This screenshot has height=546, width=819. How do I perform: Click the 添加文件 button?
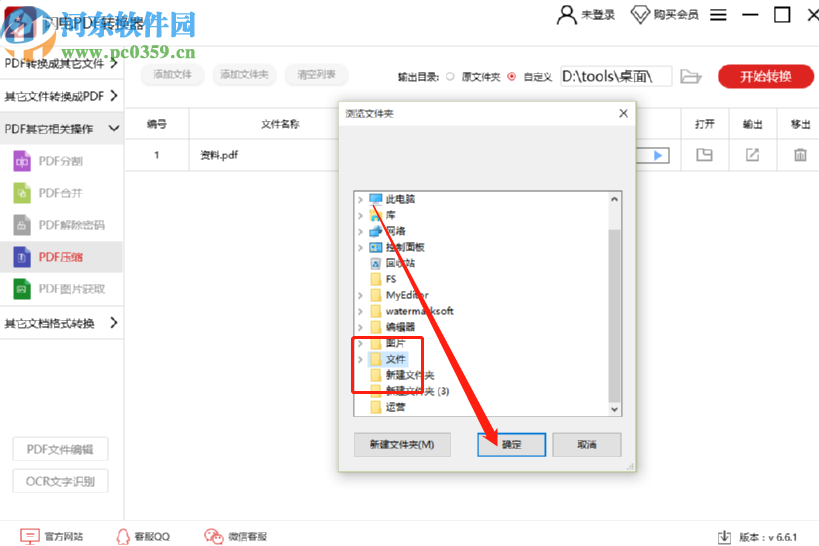(x=172, y=75)
